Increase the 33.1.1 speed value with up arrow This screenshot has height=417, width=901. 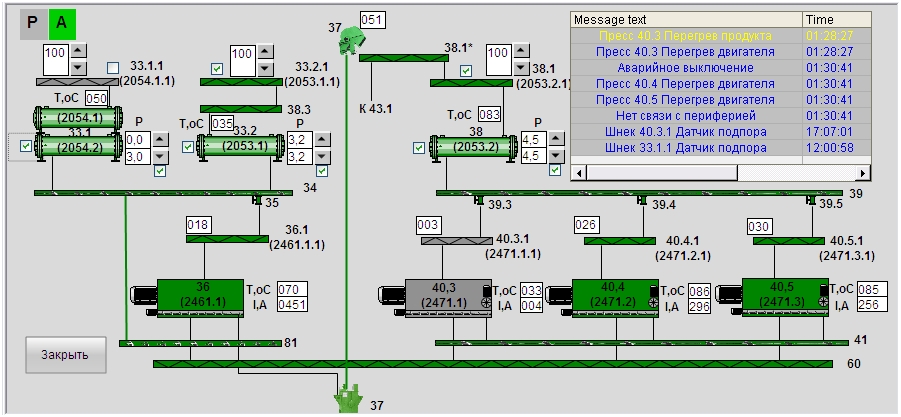80,47
